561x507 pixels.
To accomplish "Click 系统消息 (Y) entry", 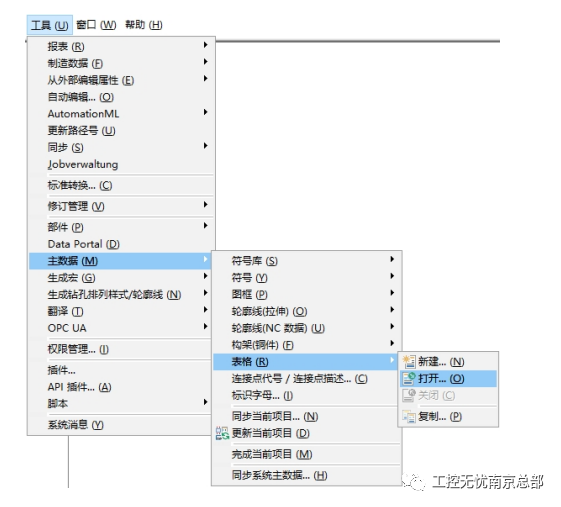I will click(x=121, y=425).
